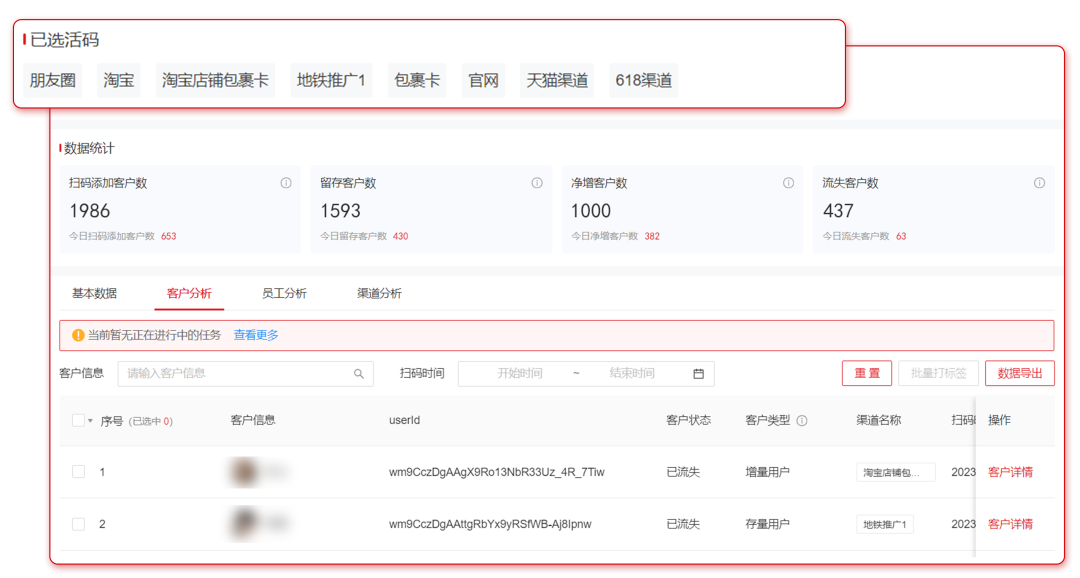Check the checkbox for row 1

[78, 472]
